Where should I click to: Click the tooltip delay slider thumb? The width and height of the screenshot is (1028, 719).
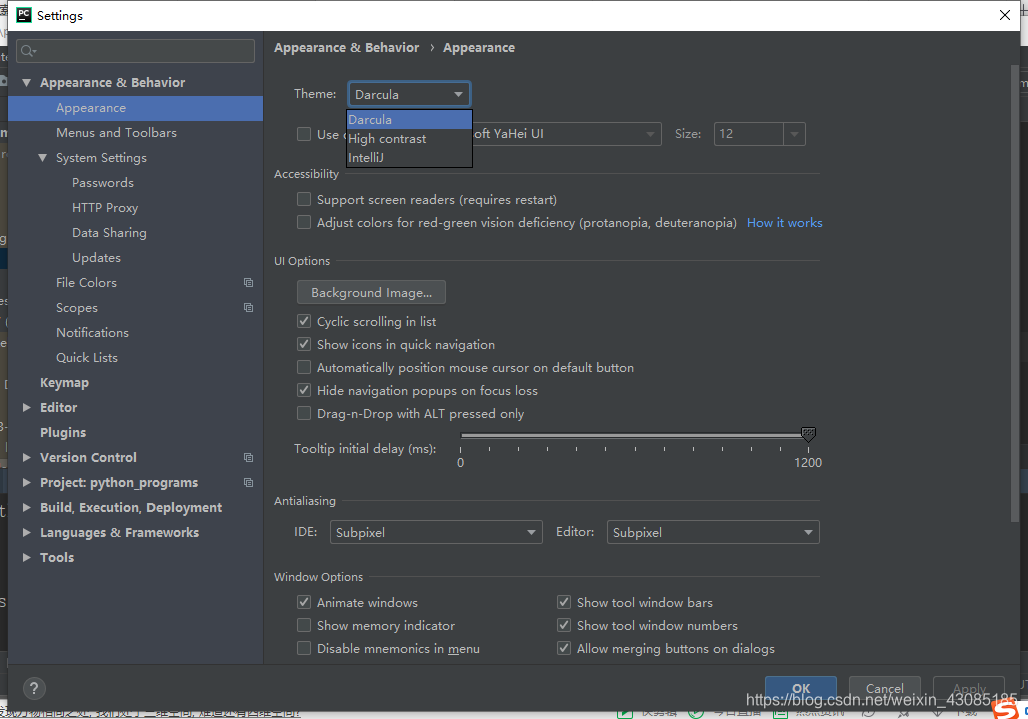click(808, 434)
